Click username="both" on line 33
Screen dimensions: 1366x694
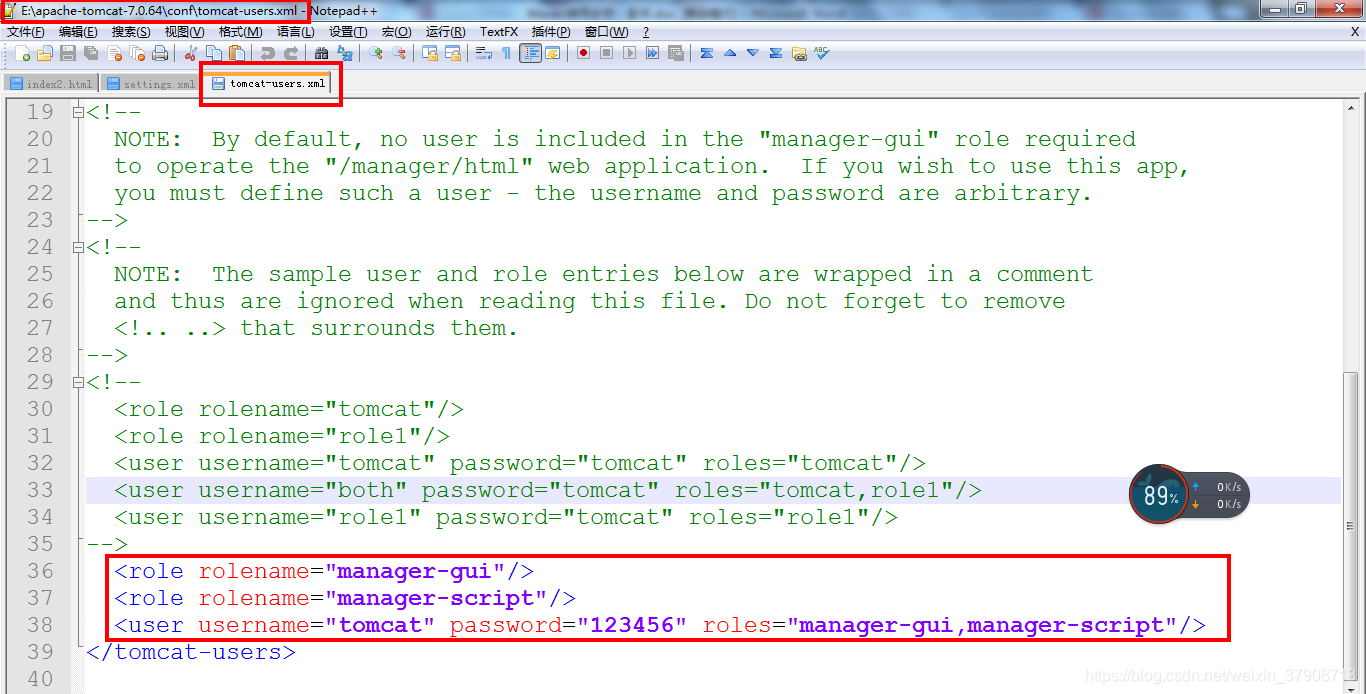click(303, 490)
